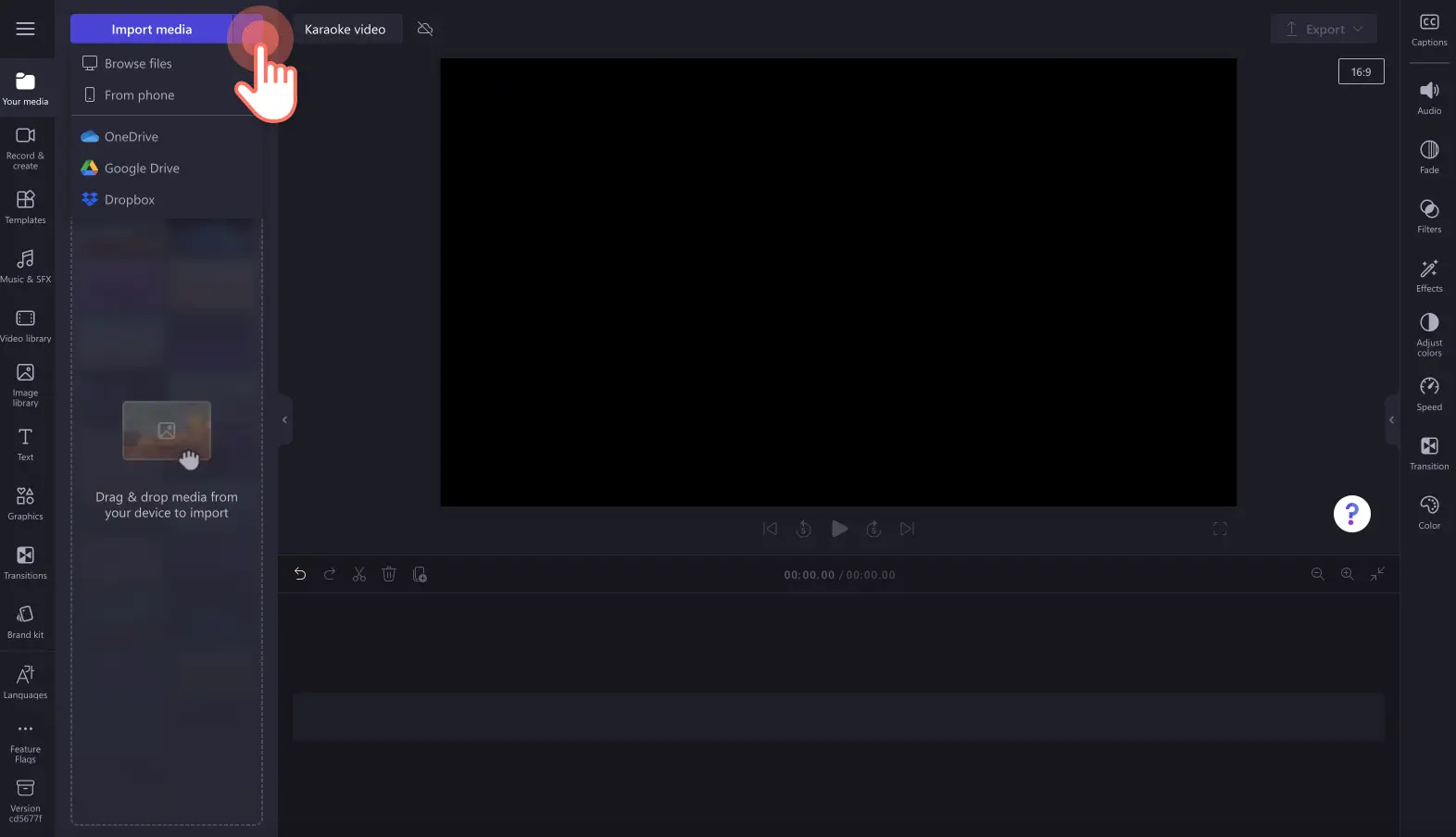Open the Brand kit panel
The width and height of the screenshot is (1456, 837).
(26, 621)
